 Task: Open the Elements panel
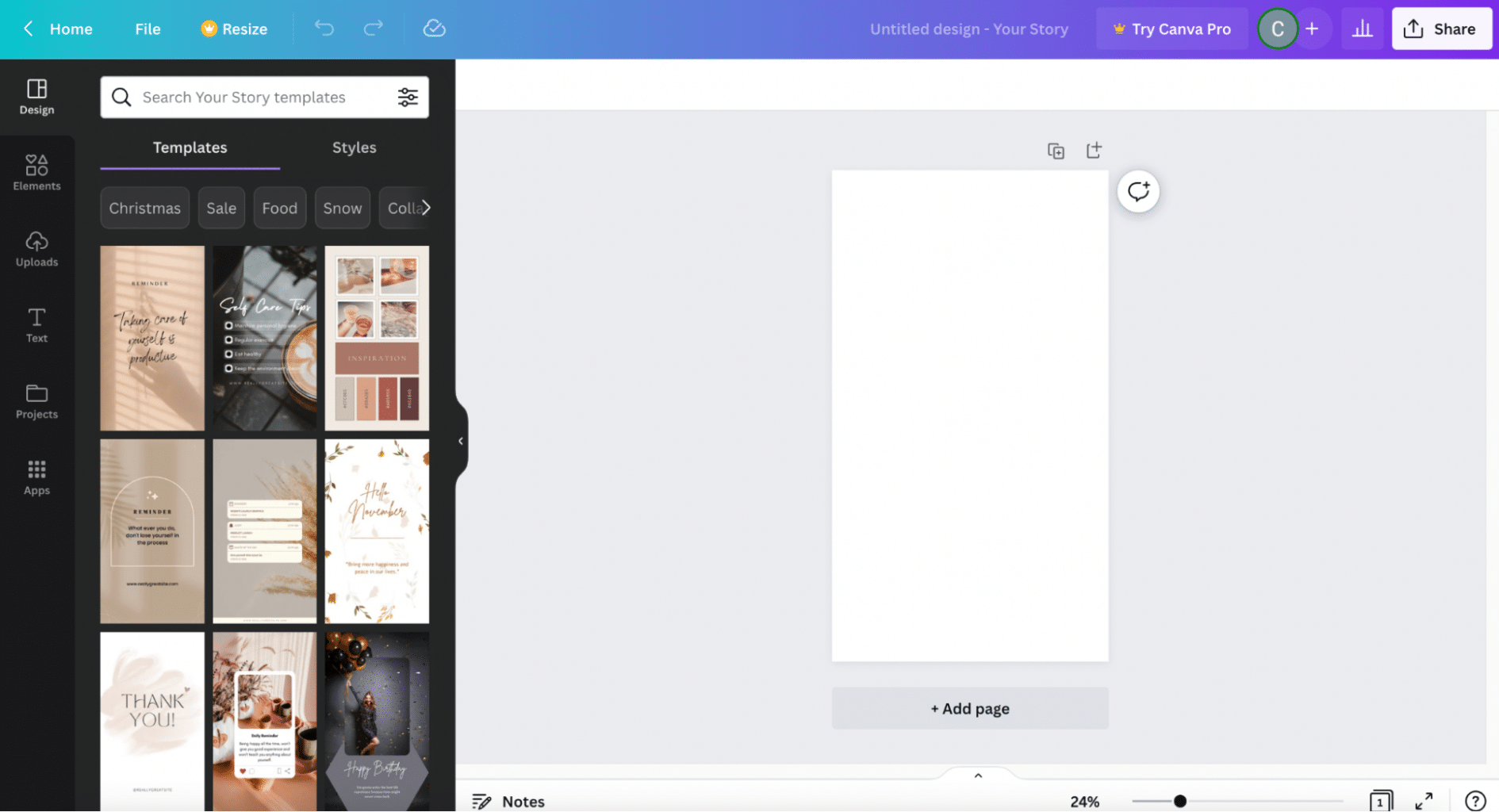tap(36, 173)
